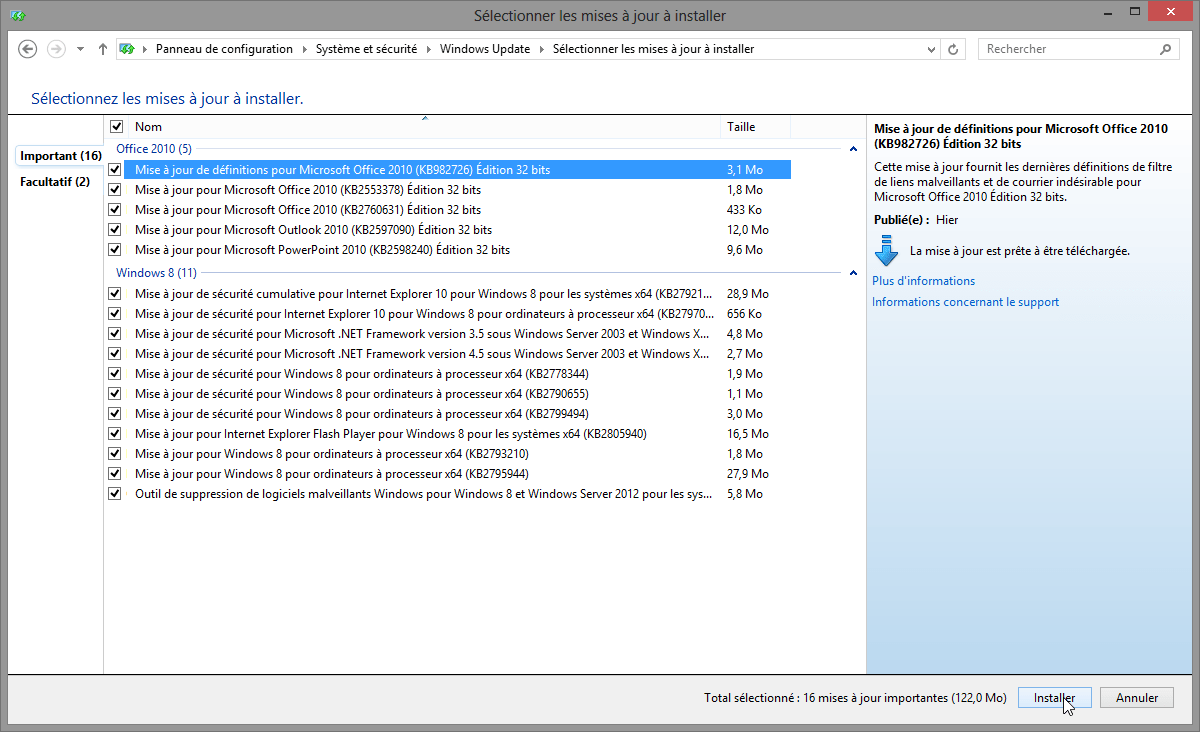
Task: Refresh the address bar
Action: 954,49
